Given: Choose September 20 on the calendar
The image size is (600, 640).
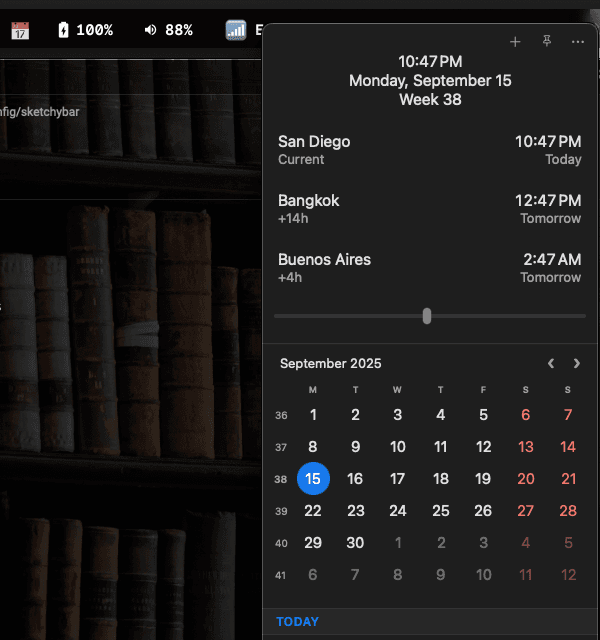Looking at the screenshot, I should tap(526, 479).
